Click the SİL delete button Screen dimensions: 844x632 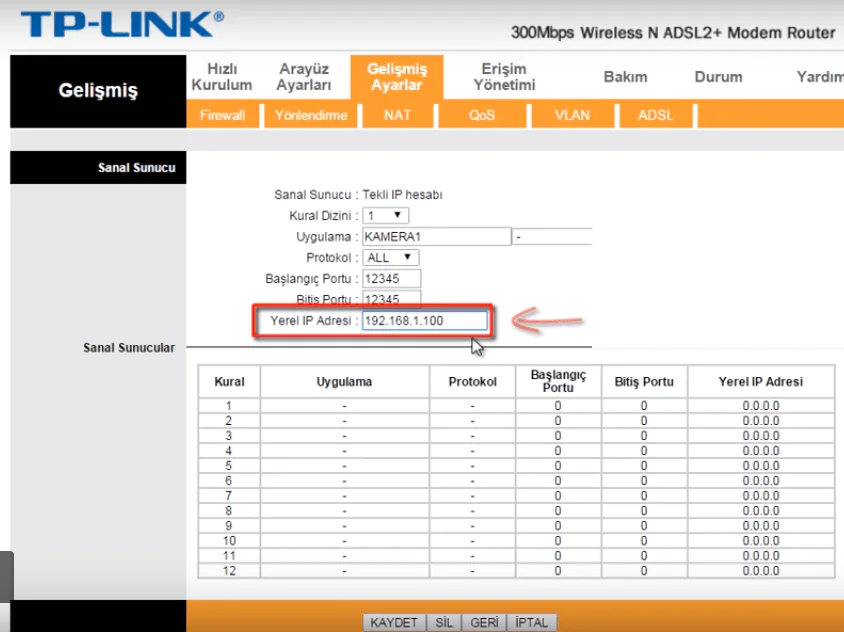[x=444, y=621]
